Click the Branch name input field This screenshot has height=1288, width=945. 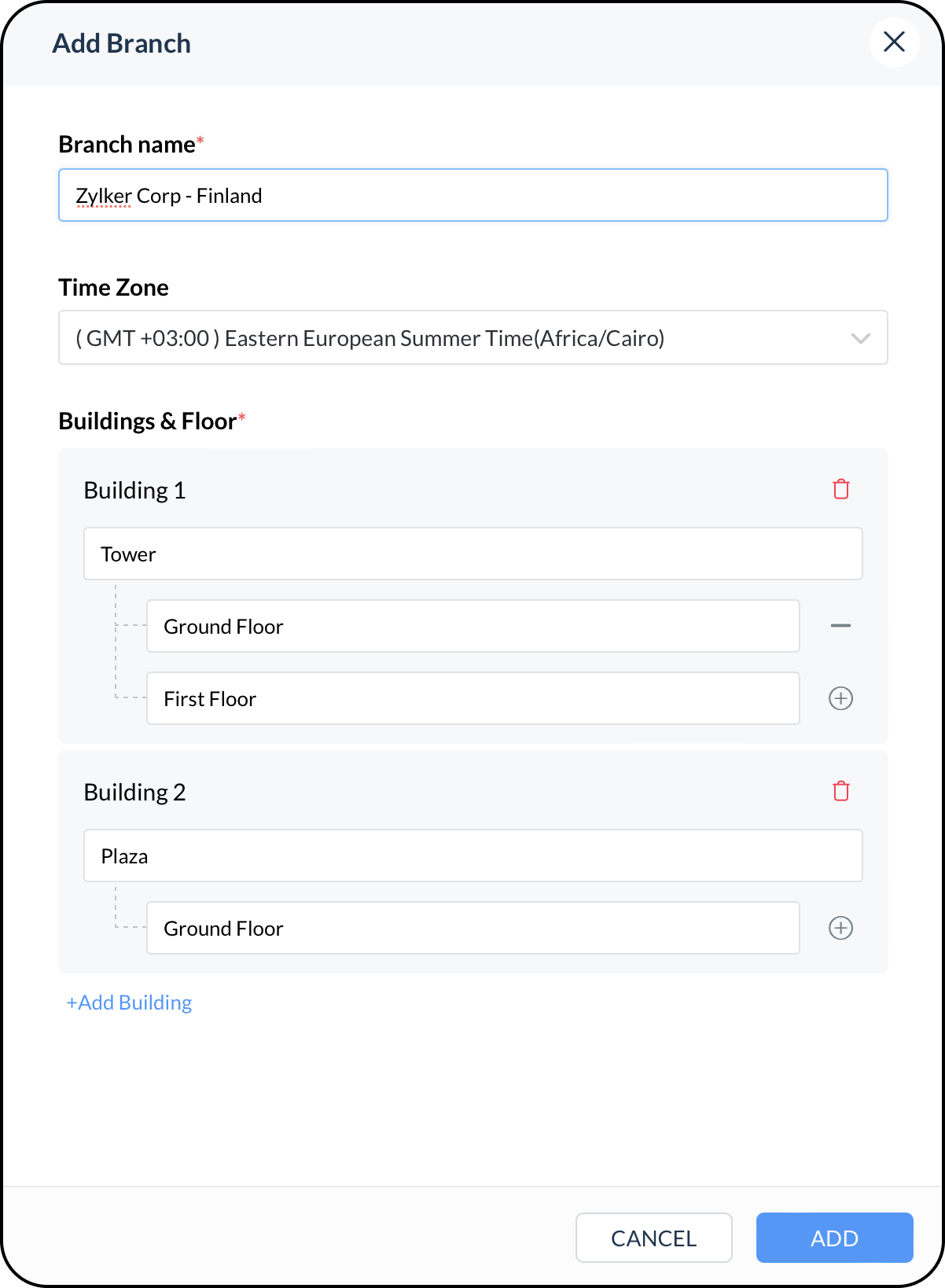(473, 195)
